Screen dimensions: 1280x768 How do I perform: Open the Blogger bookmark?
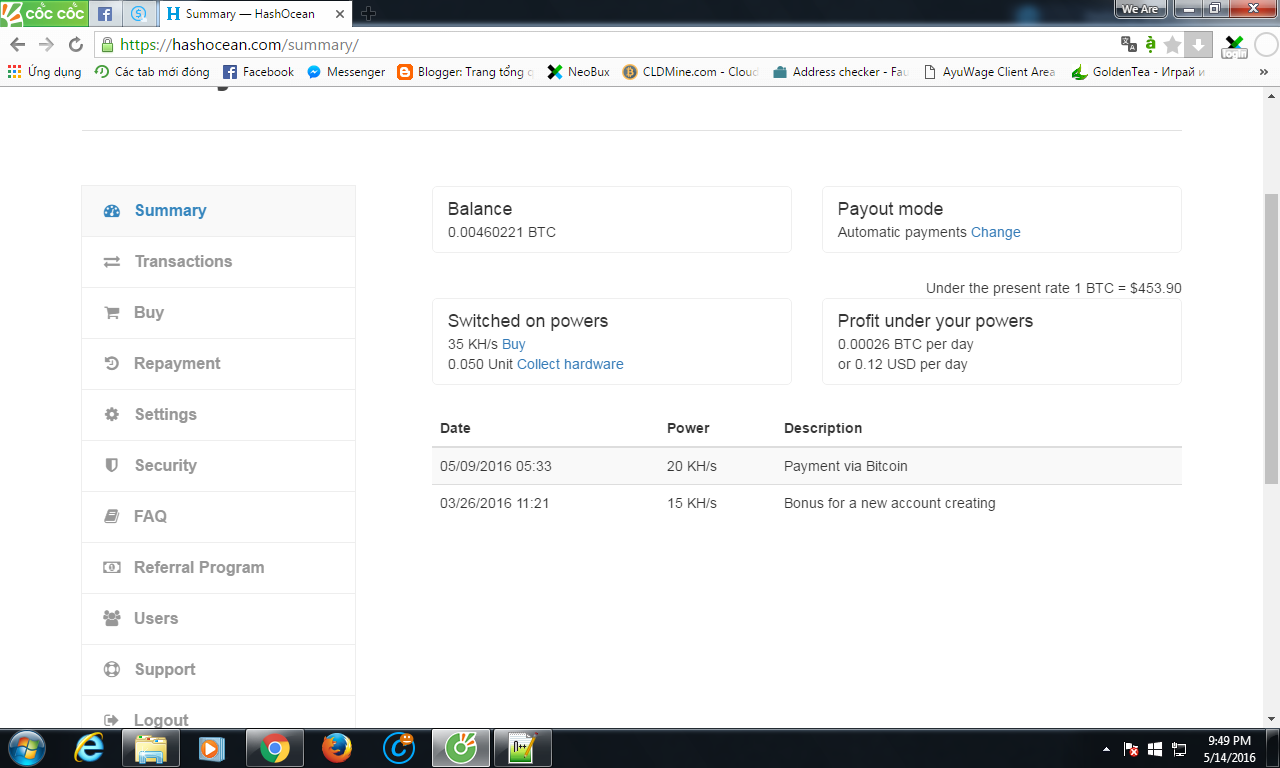[x=465, y=72]
